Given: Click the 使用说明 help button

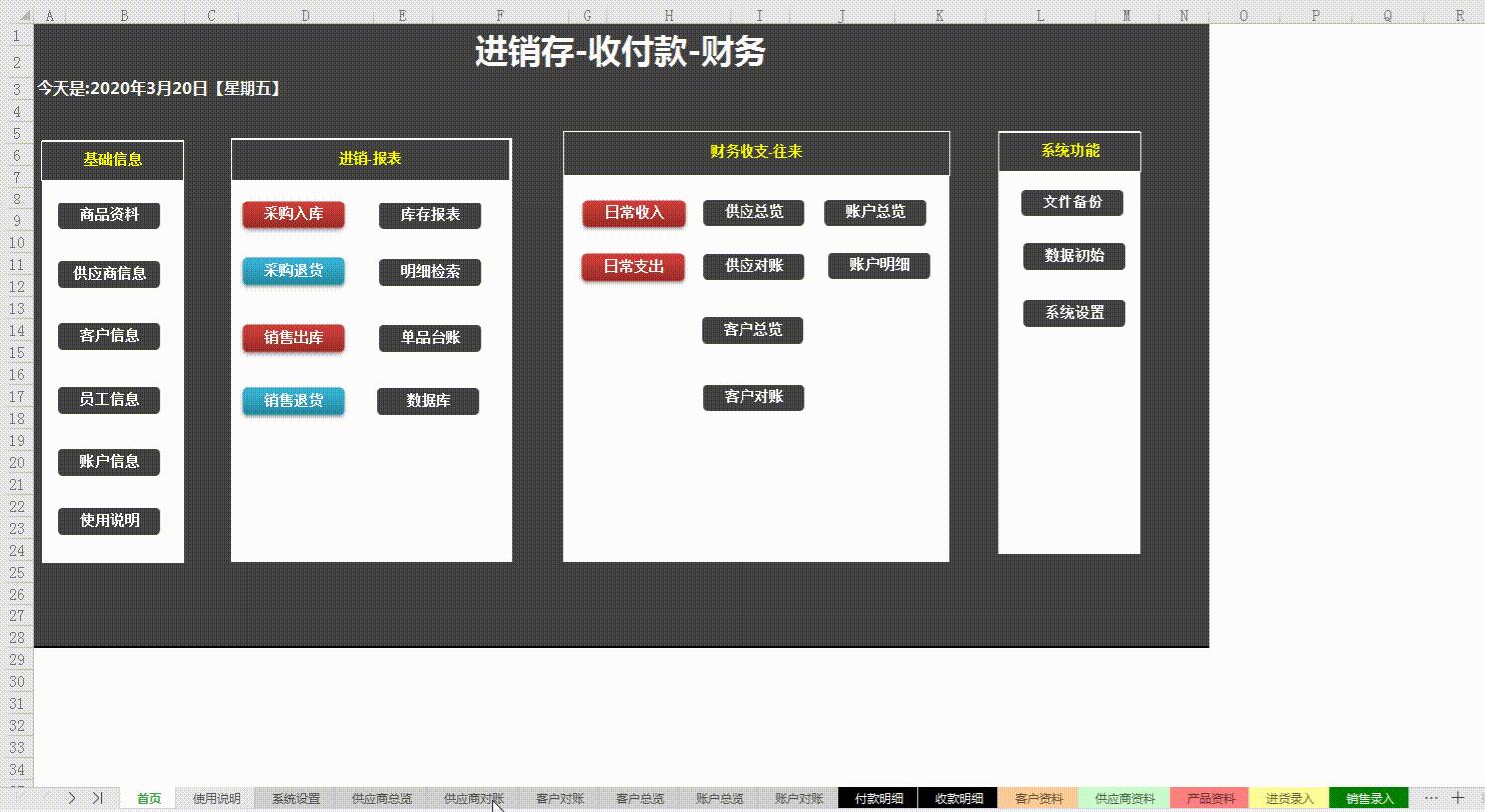Looking at the screenshot, I should (109, 520).
